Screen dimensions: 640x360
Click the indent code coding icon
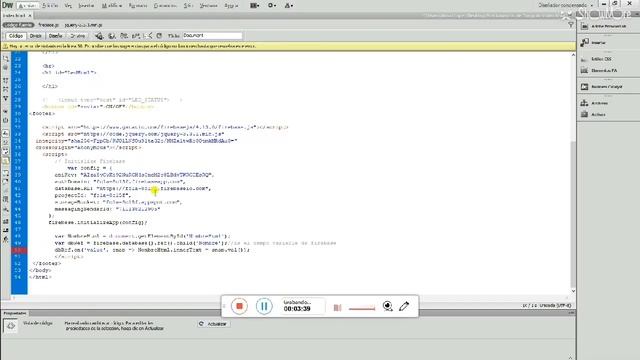coord(6,221)
